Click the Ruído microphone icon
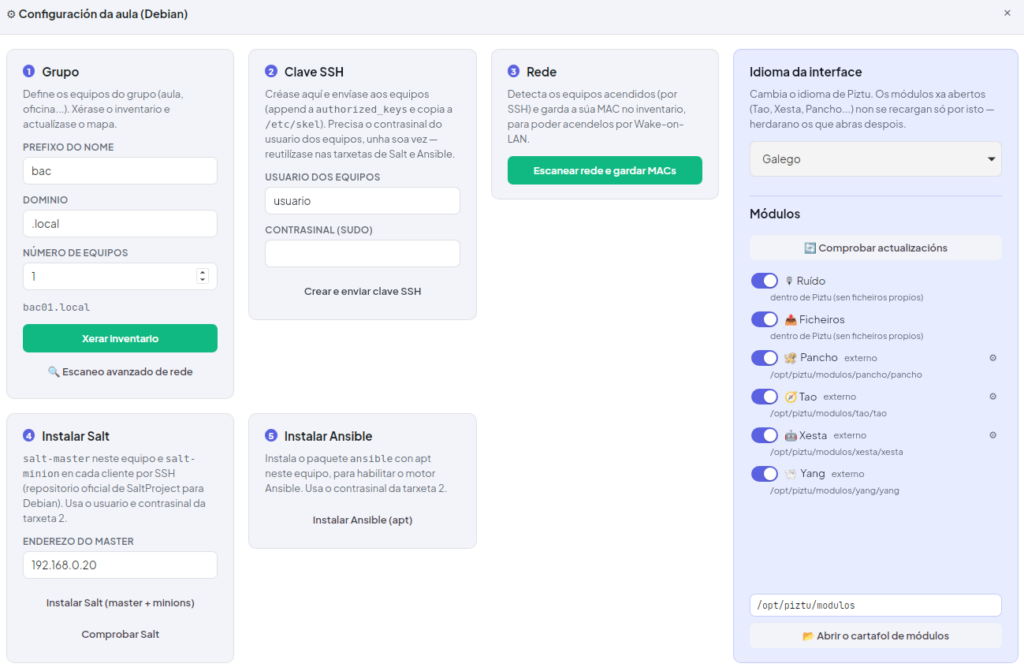This screenshot has height=671, width=1024. 789,281
